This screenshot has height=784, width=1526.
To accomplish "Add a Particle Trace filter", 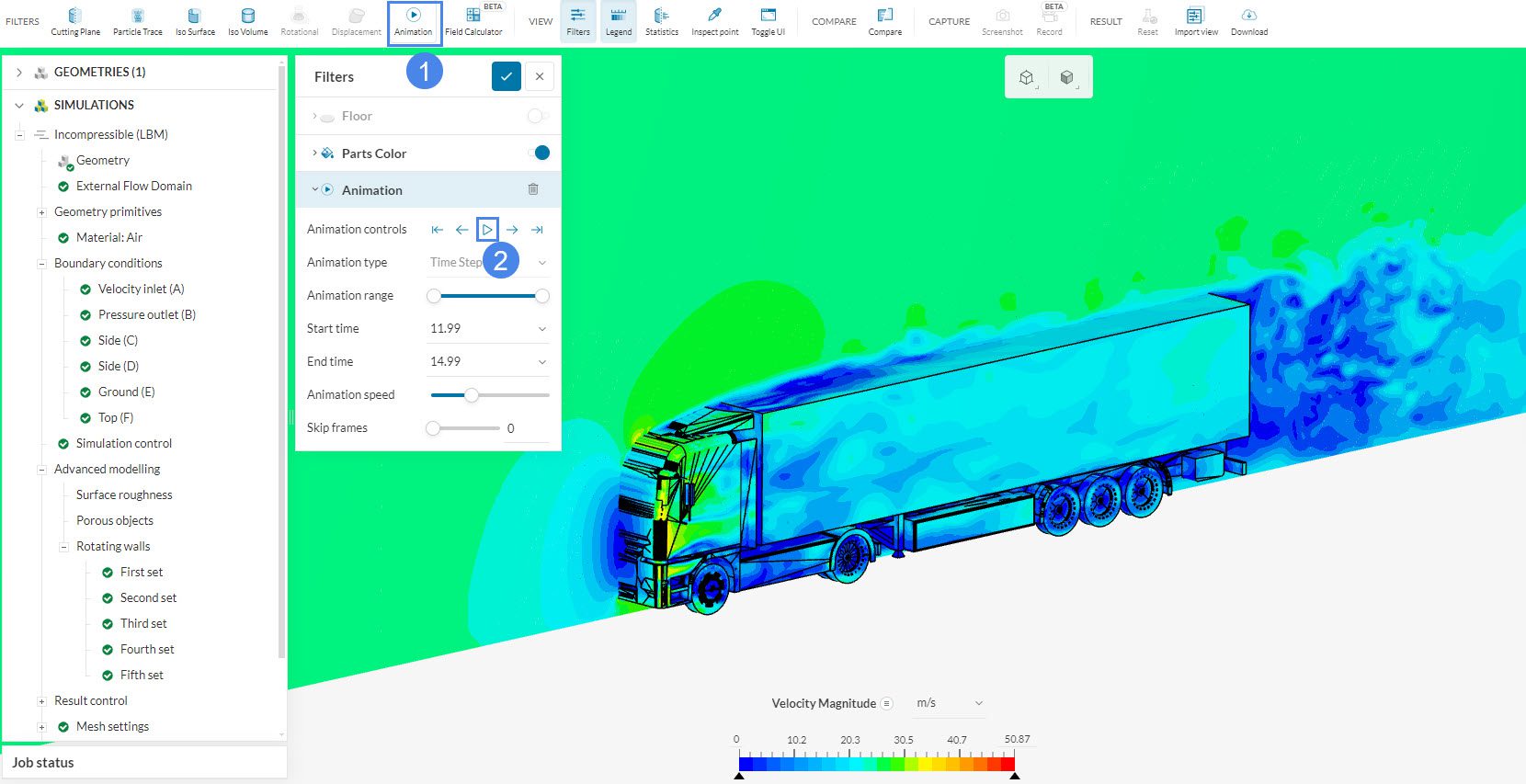I will pos(138,21).
